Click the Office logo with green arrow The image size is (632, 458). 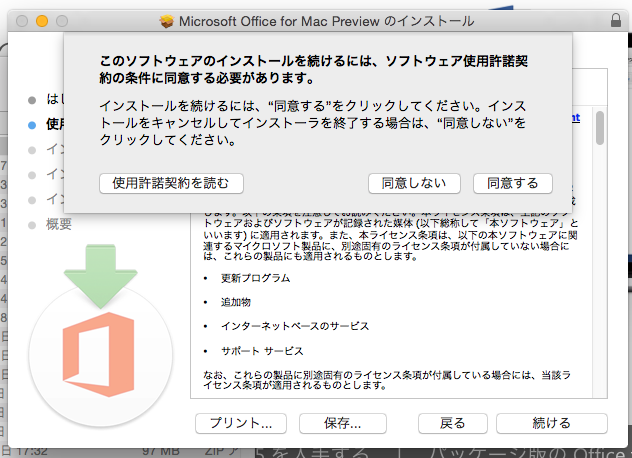click(x=101, y=335)
